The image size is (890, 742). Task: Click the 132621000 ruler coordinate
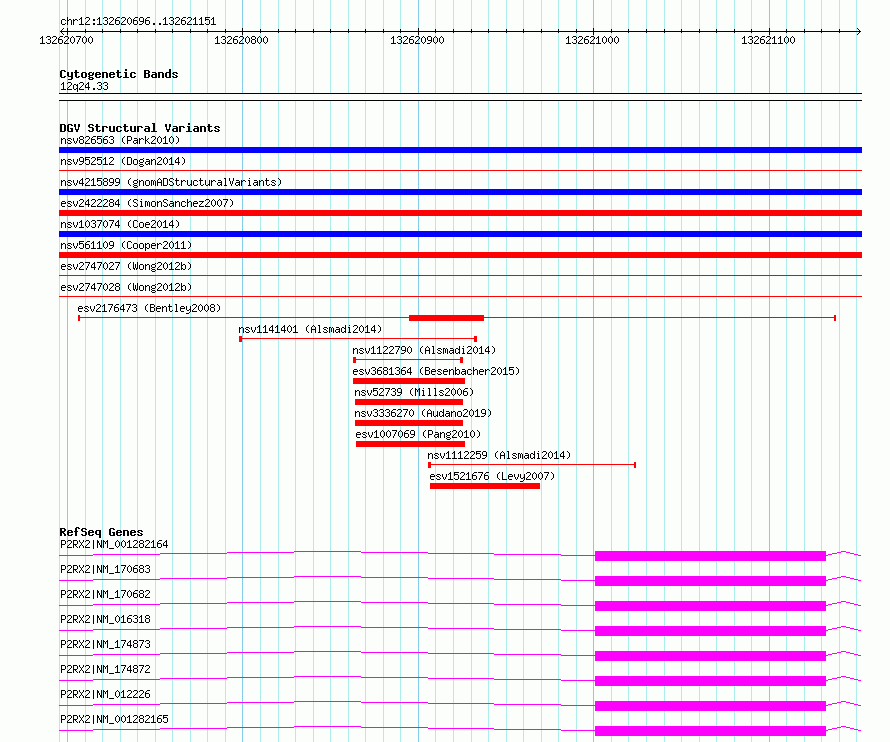point(592,40)
